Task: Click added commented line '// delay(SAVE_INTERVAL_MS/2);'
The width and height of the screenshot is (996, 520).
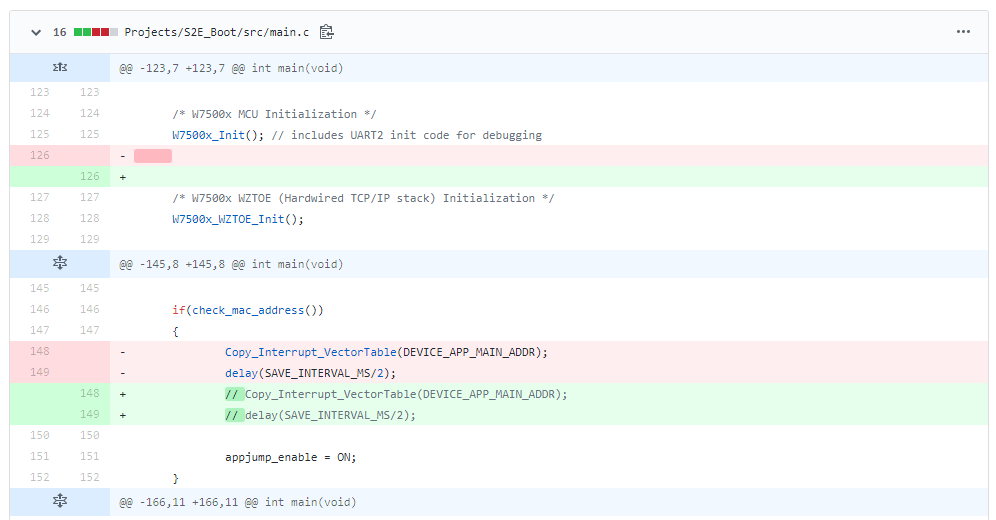Action: point(320,415)
